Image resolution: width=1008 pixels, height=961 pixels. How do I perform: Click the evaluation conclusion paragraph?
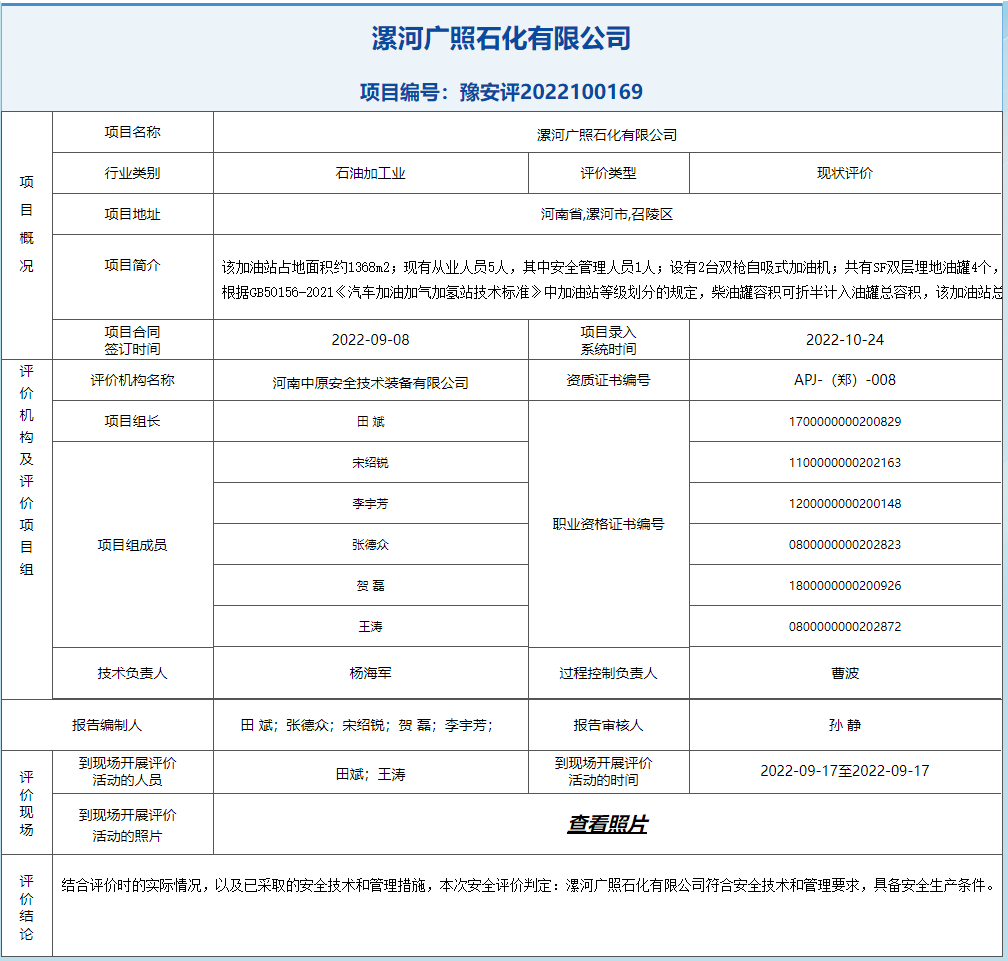click(527, 885)
